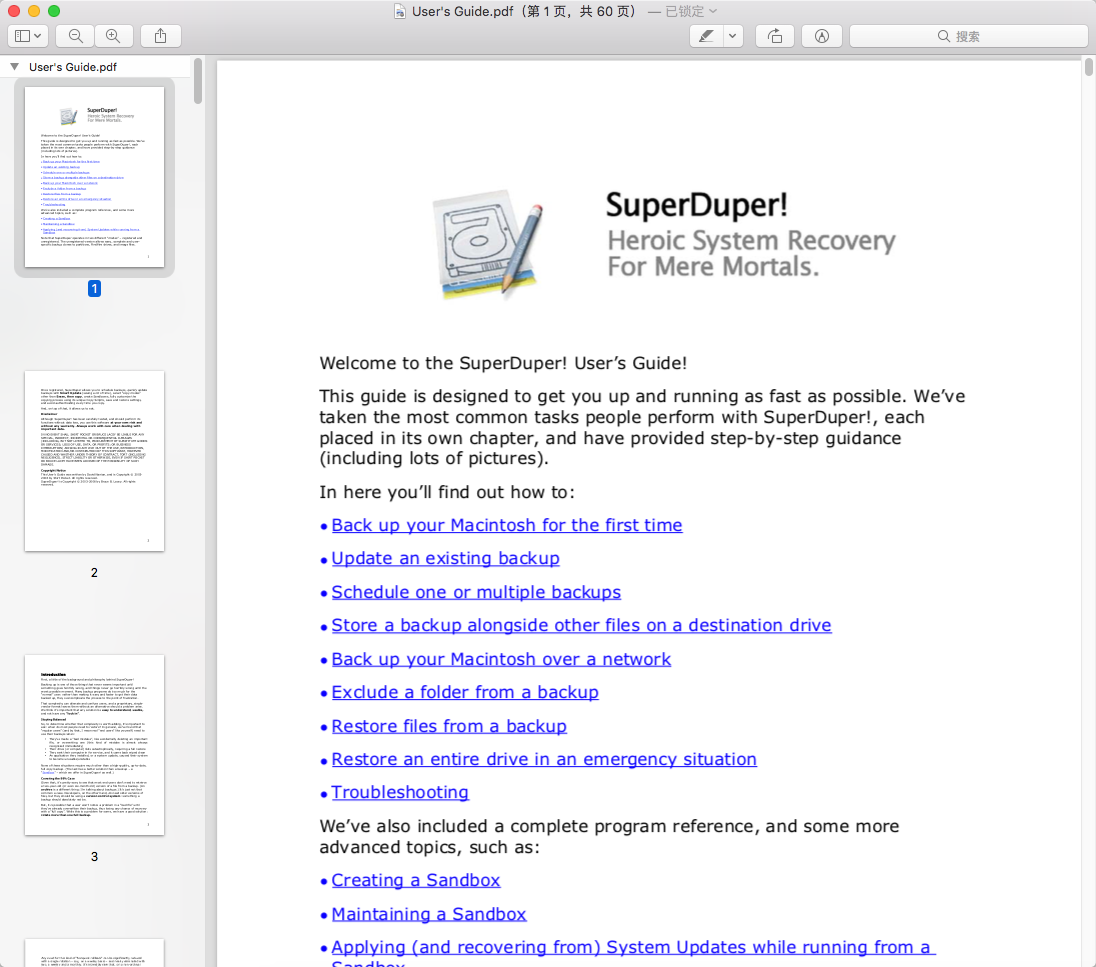
Task: Open the 'Creating a Sandbox' link
Action: click(x=416, y=880)
